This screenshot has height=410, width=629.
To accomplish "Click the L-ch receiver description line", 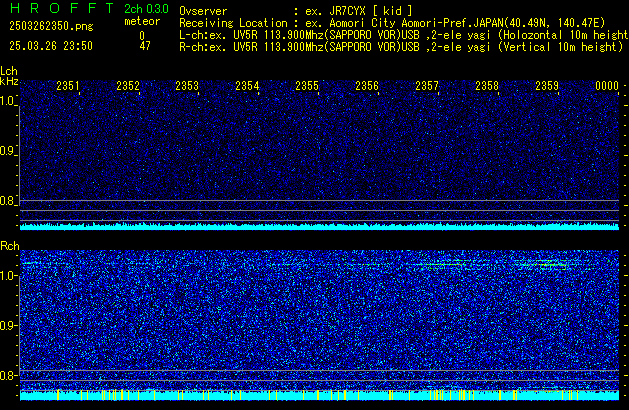I will pyautogui.click(x=404, y=35).
